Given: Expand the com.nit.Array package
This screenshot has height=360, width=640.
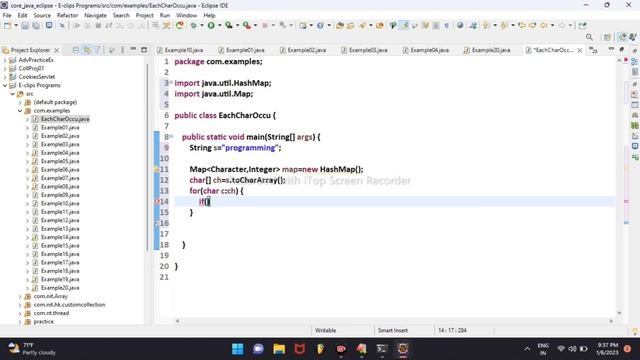Looking at the screenshot, I should tap(20, 296).
